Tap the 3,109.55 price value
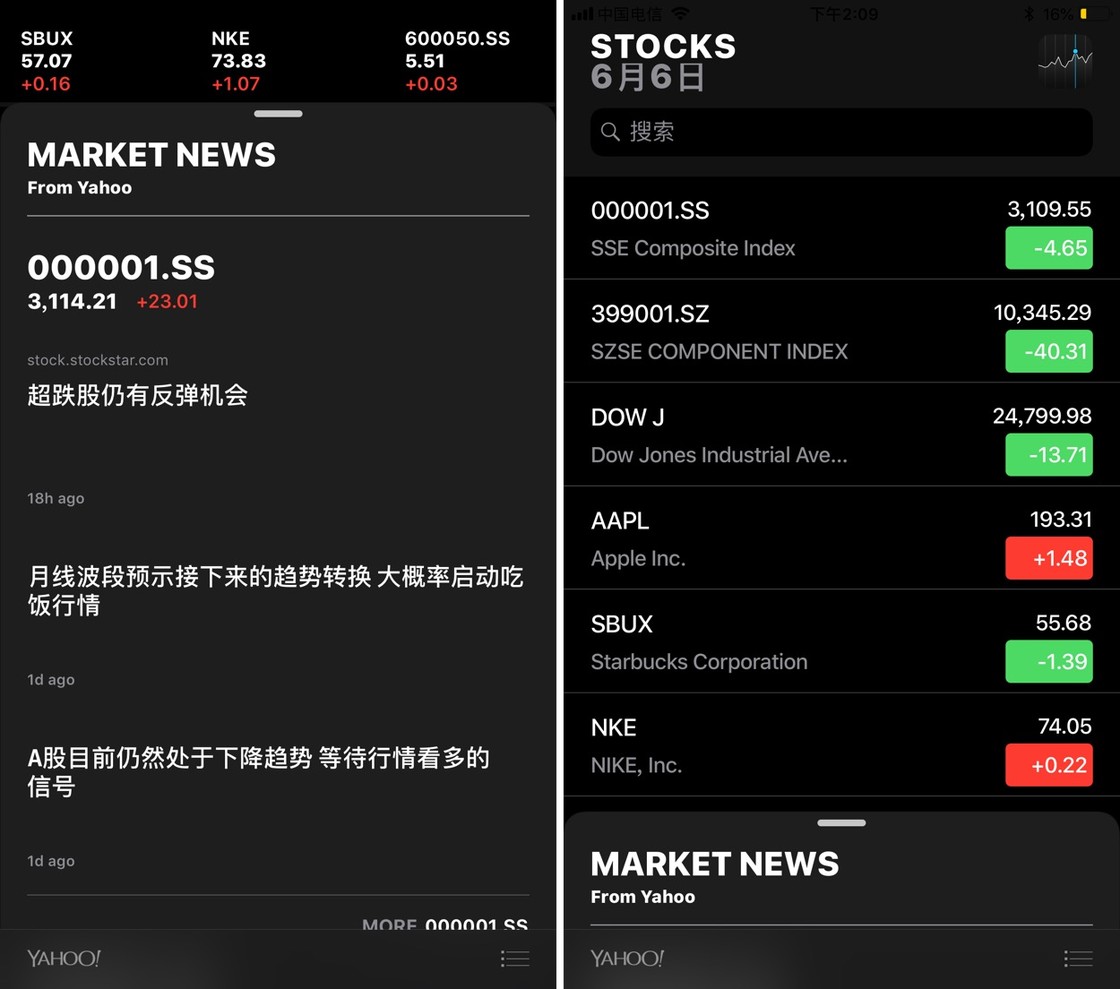 pos(1049,209)
